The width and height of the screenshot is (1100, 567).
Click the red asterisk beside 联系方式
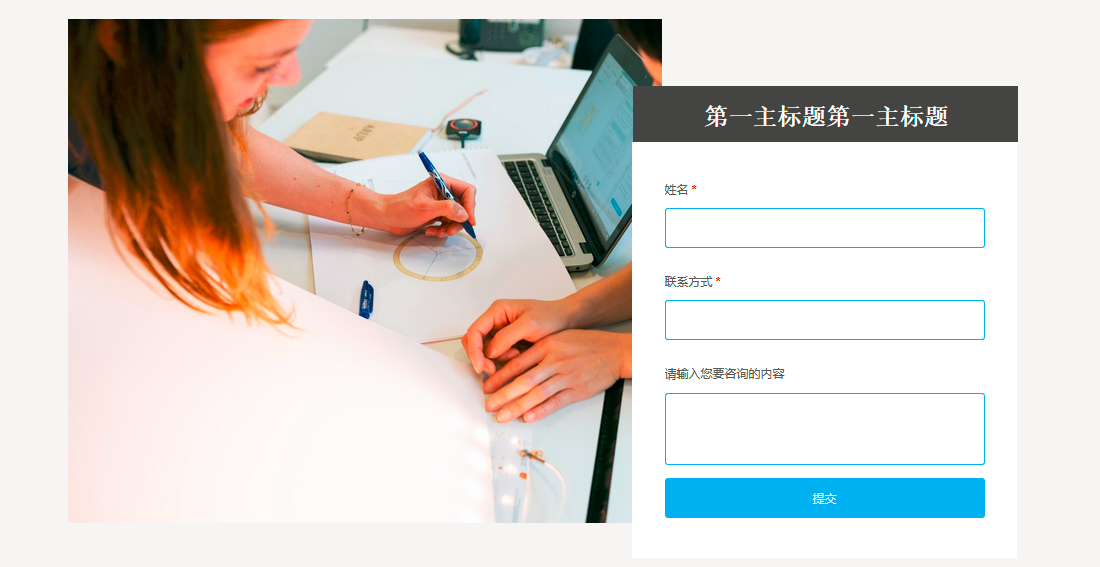point(718,280)
